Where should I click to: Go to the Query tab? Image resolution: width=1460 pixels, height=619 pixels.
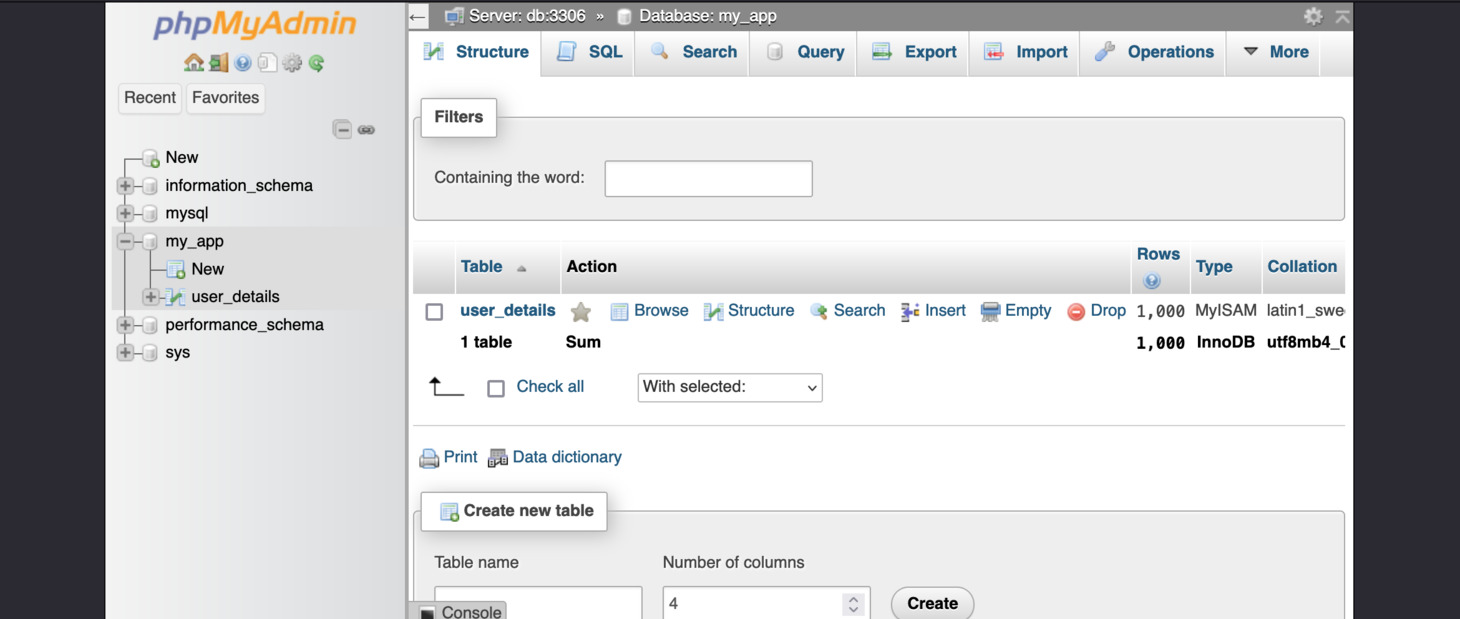coord(804,52)
